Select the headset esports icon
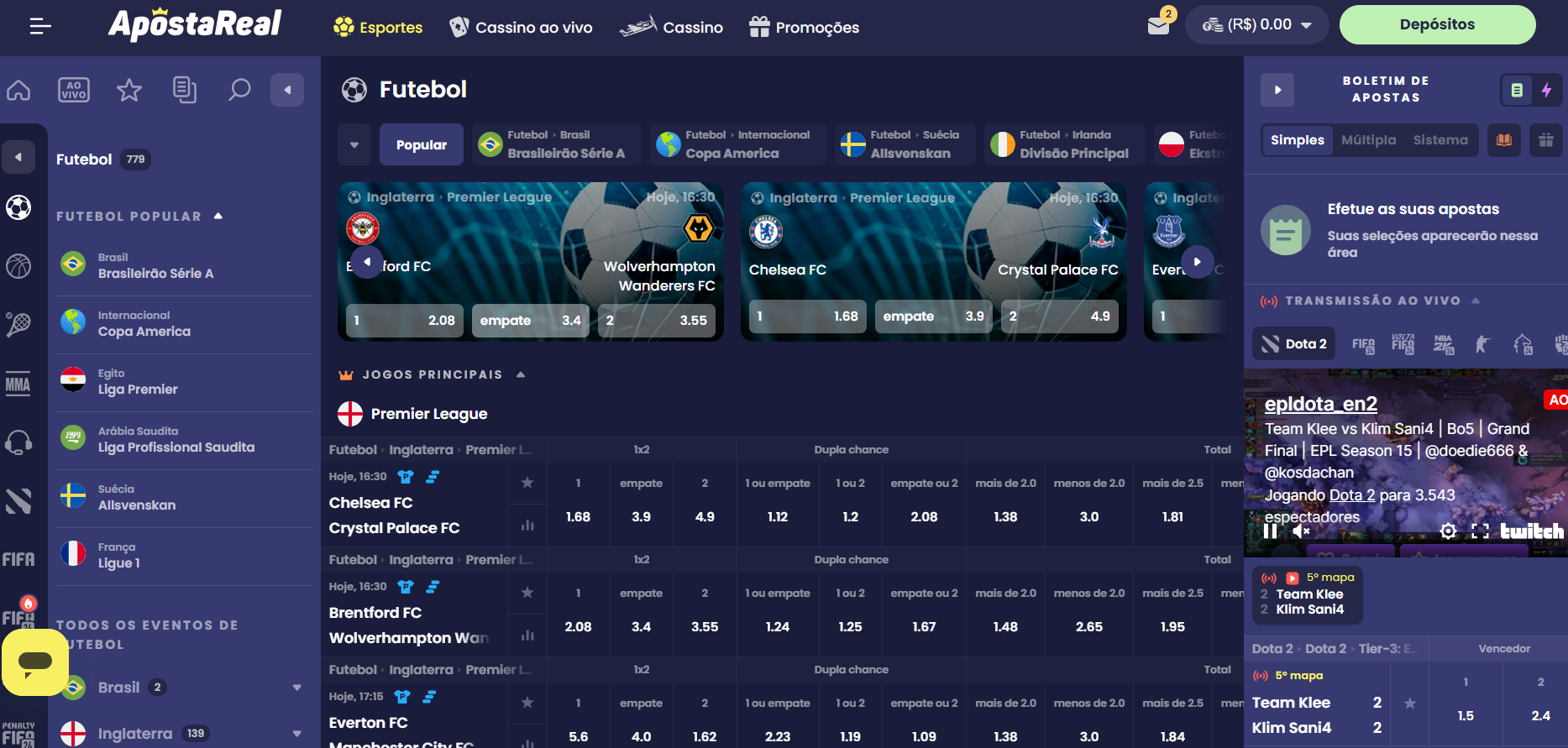 click(18, 442)
